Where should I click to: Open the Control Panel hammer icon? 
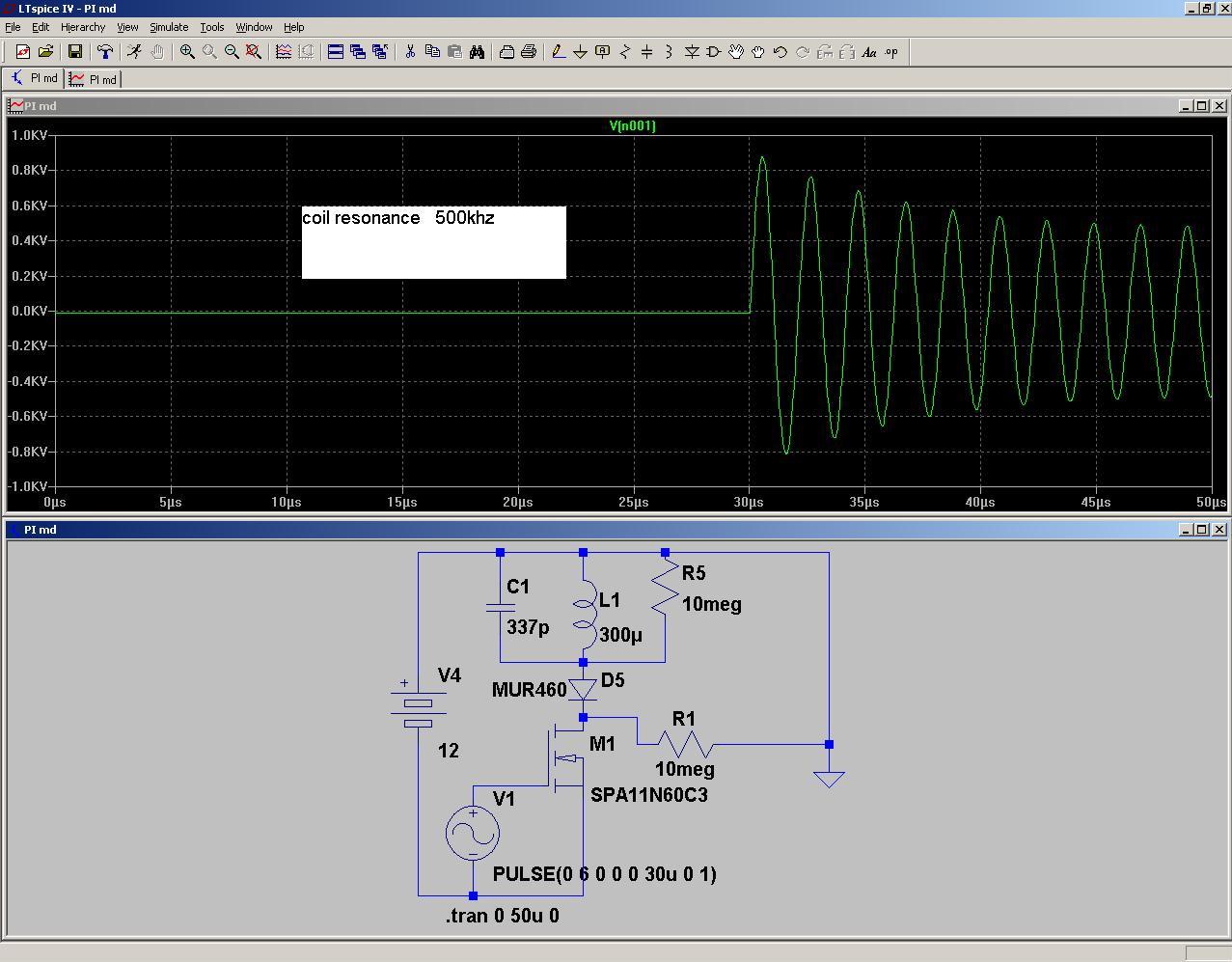104,52
